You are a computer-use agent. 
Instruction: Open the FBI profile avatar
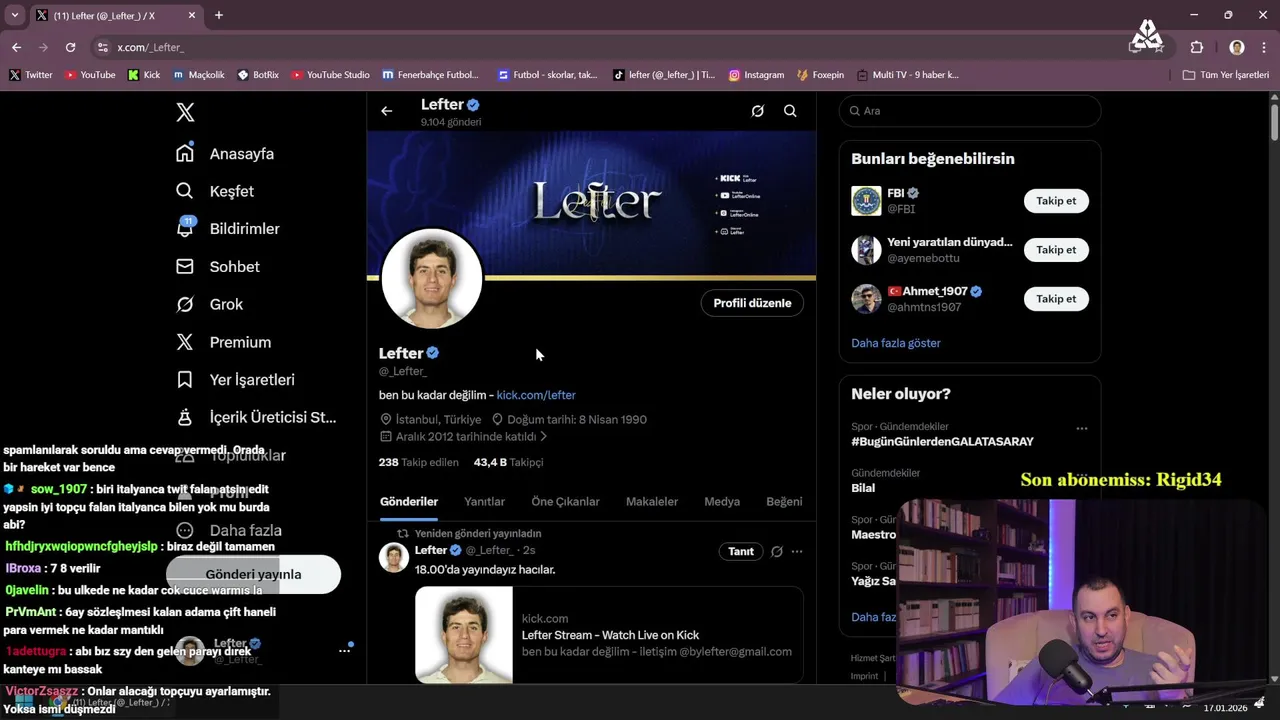(x=866, y=201)
